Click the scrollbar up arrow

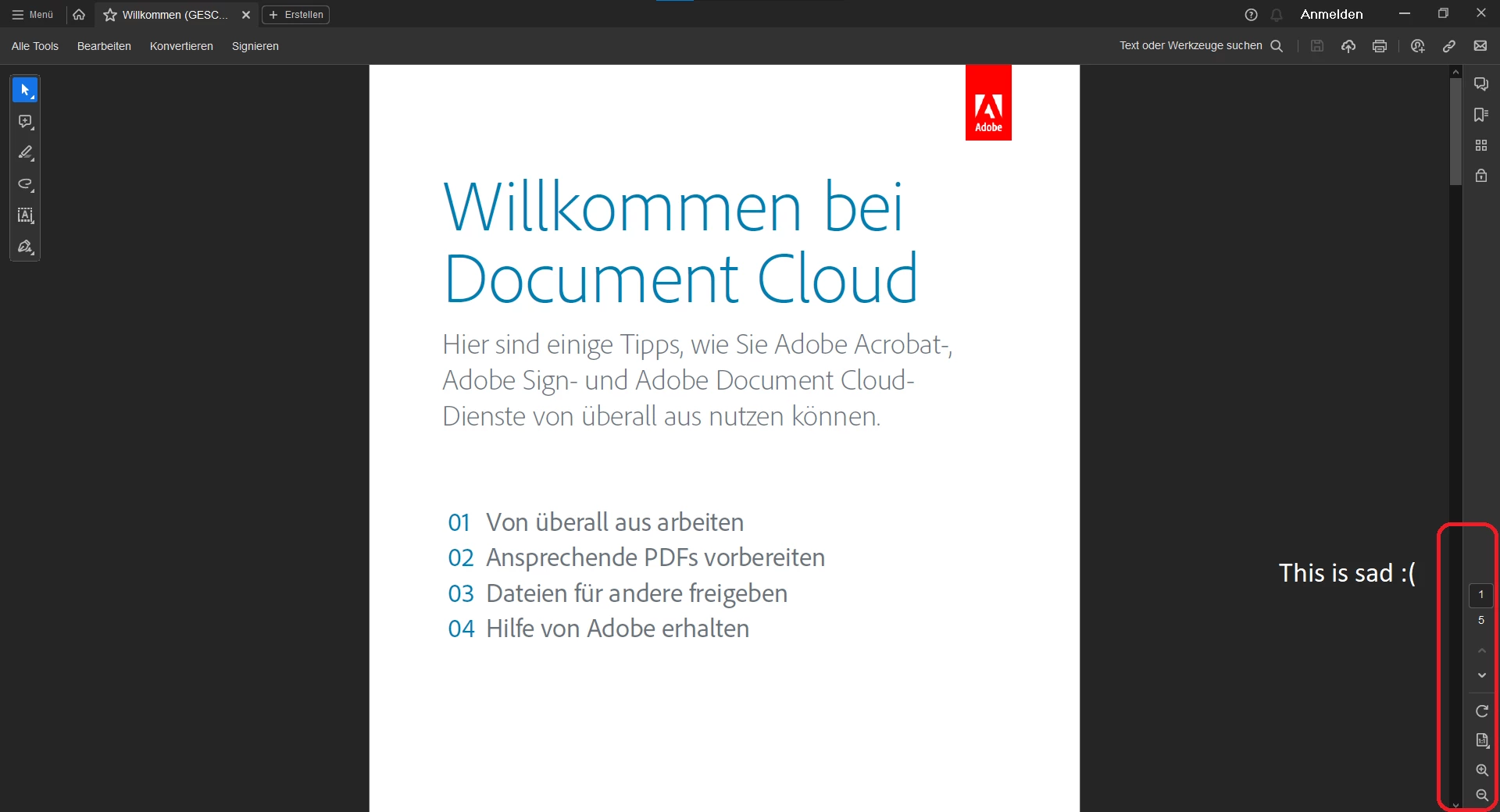coord(1455,72)
